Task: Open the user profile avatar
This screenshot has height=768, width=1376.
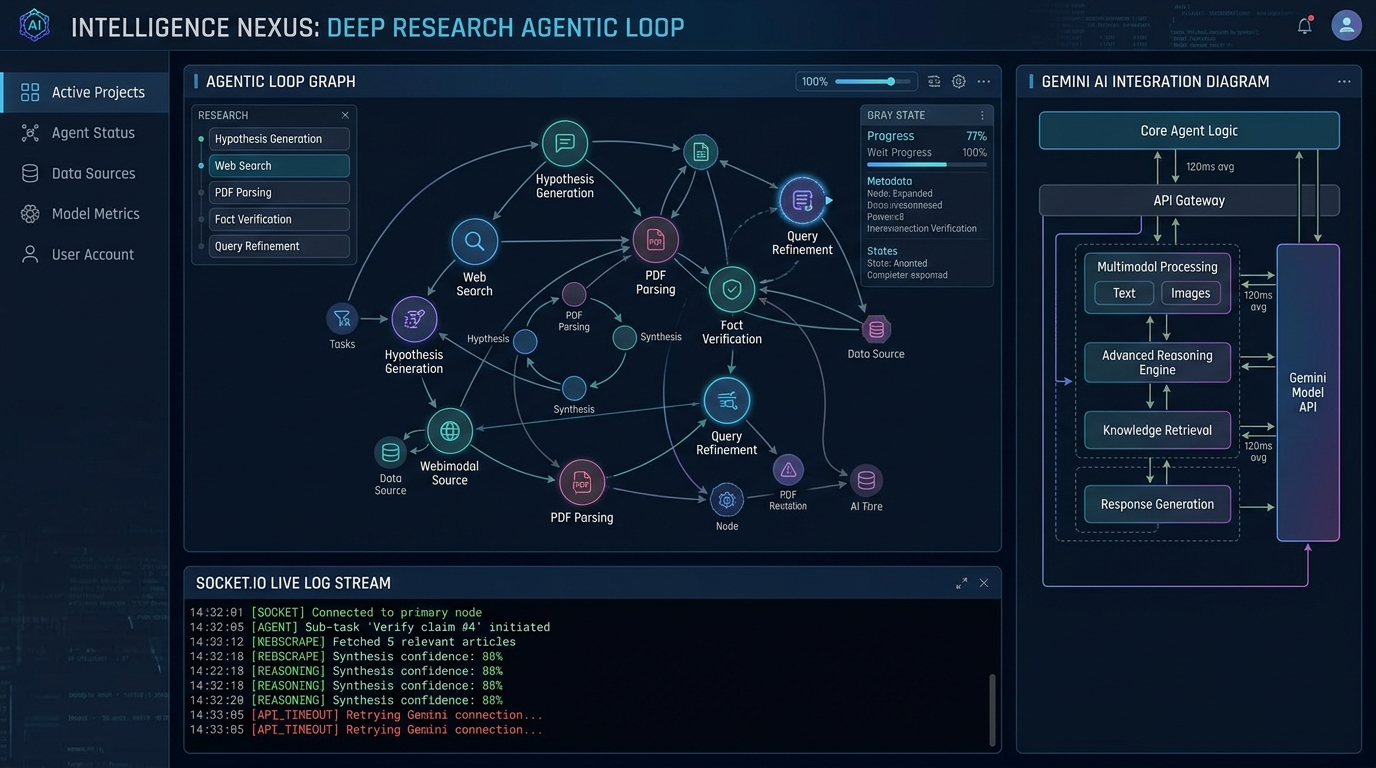Action: (1346, 25)
